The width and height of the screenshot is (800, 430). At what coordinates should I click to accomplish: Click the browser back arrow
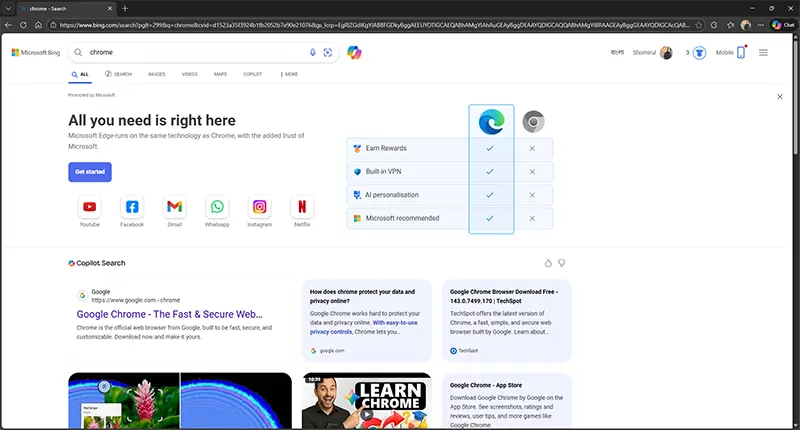pos(8,24)
